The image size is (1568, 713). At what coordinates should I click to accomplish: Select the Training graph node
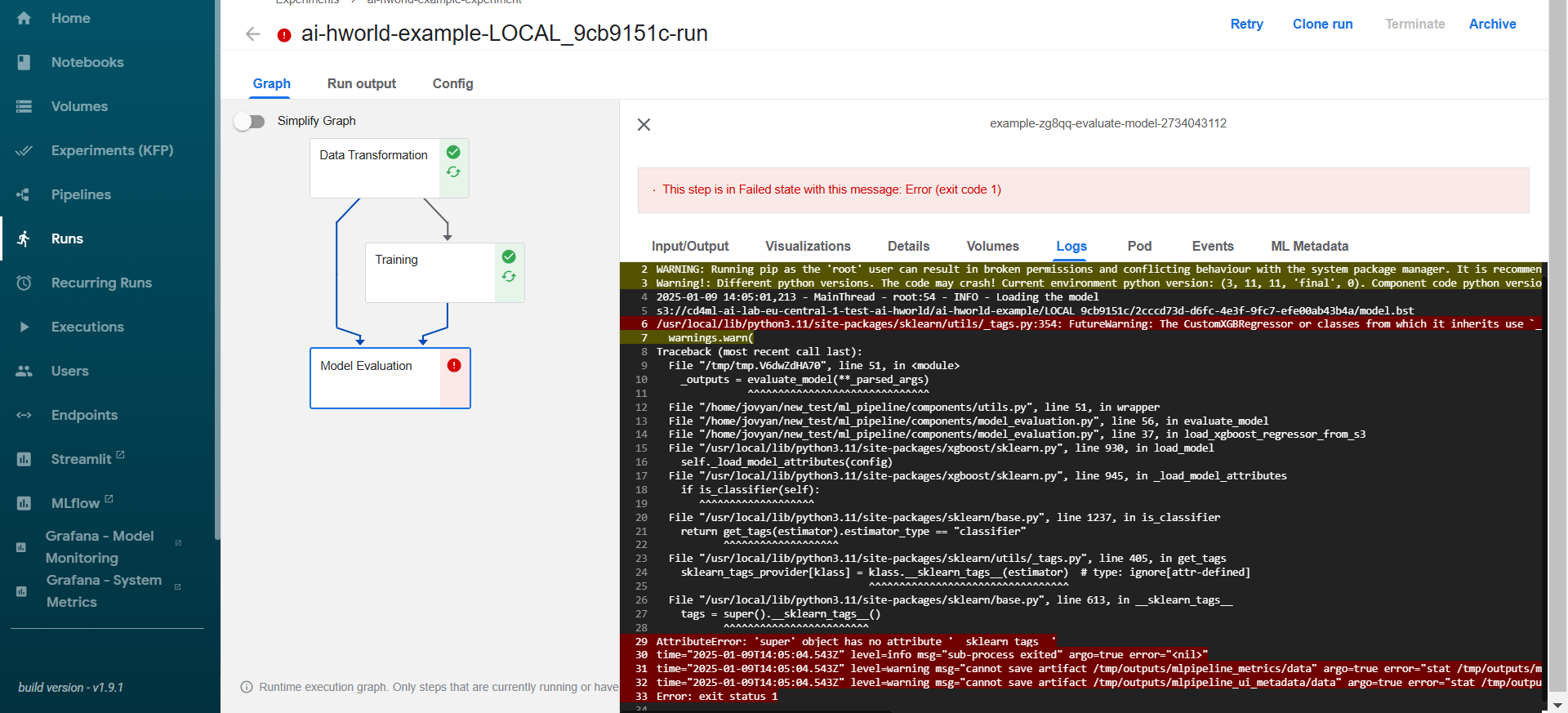click(x=445, y=273)
